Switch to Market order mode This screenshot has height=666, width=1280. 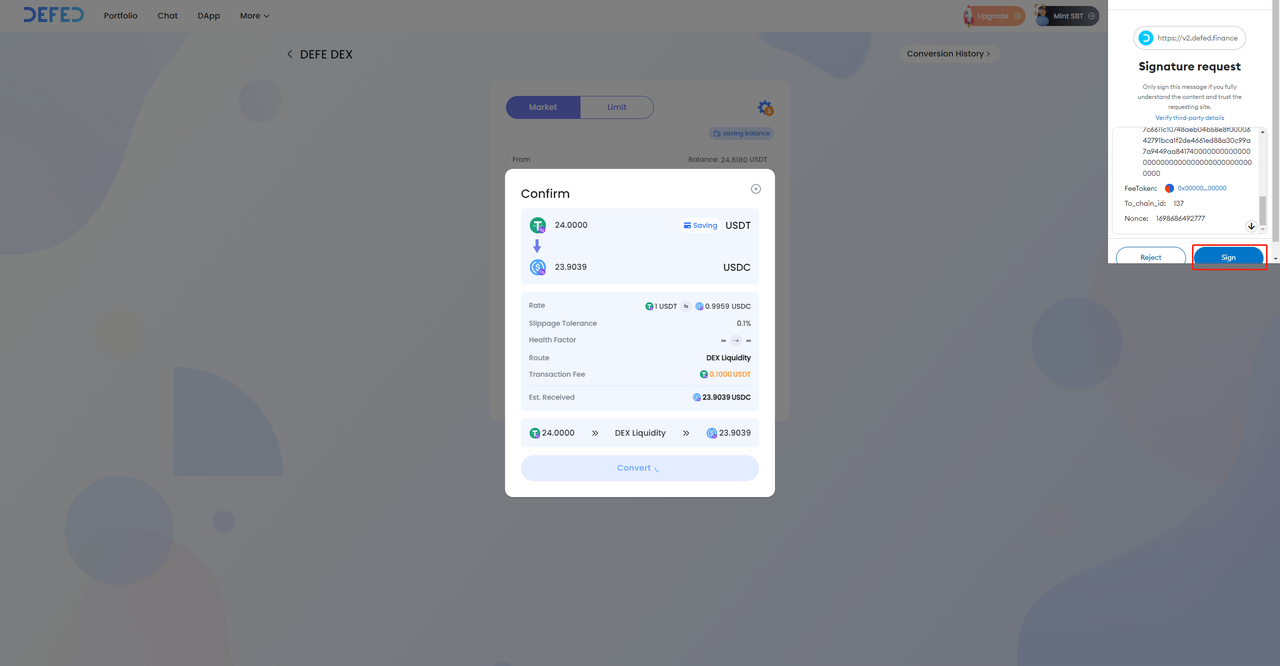[x=543, y=107]
